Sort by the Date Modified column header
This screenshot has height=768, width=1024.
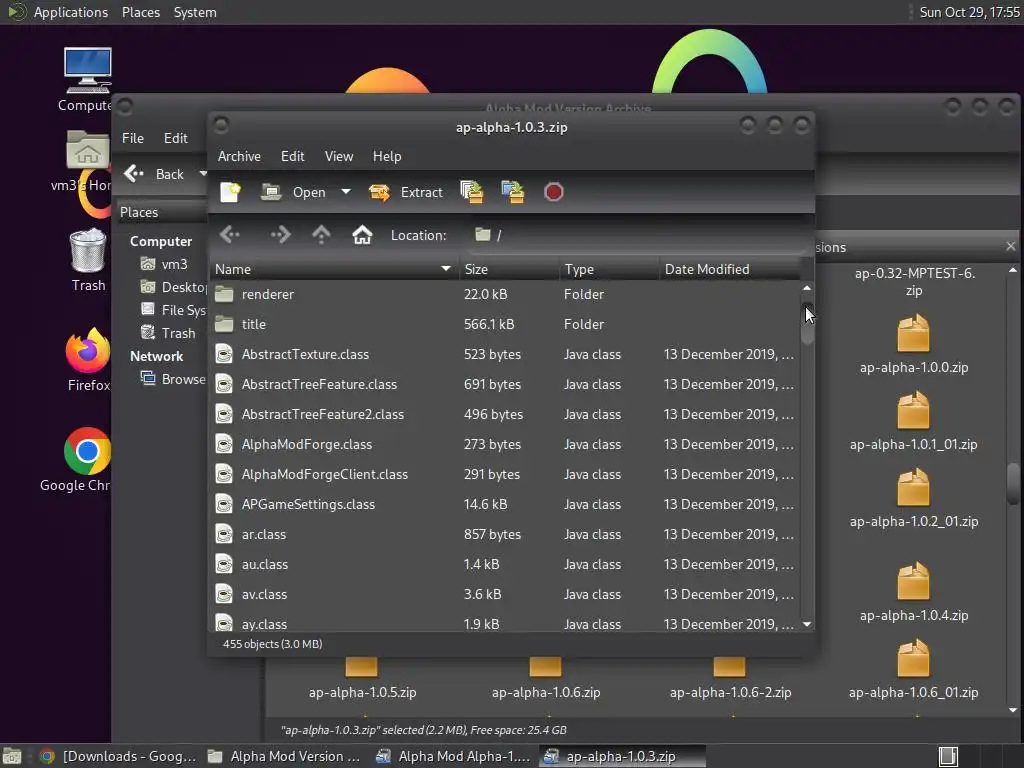[729, 269]
